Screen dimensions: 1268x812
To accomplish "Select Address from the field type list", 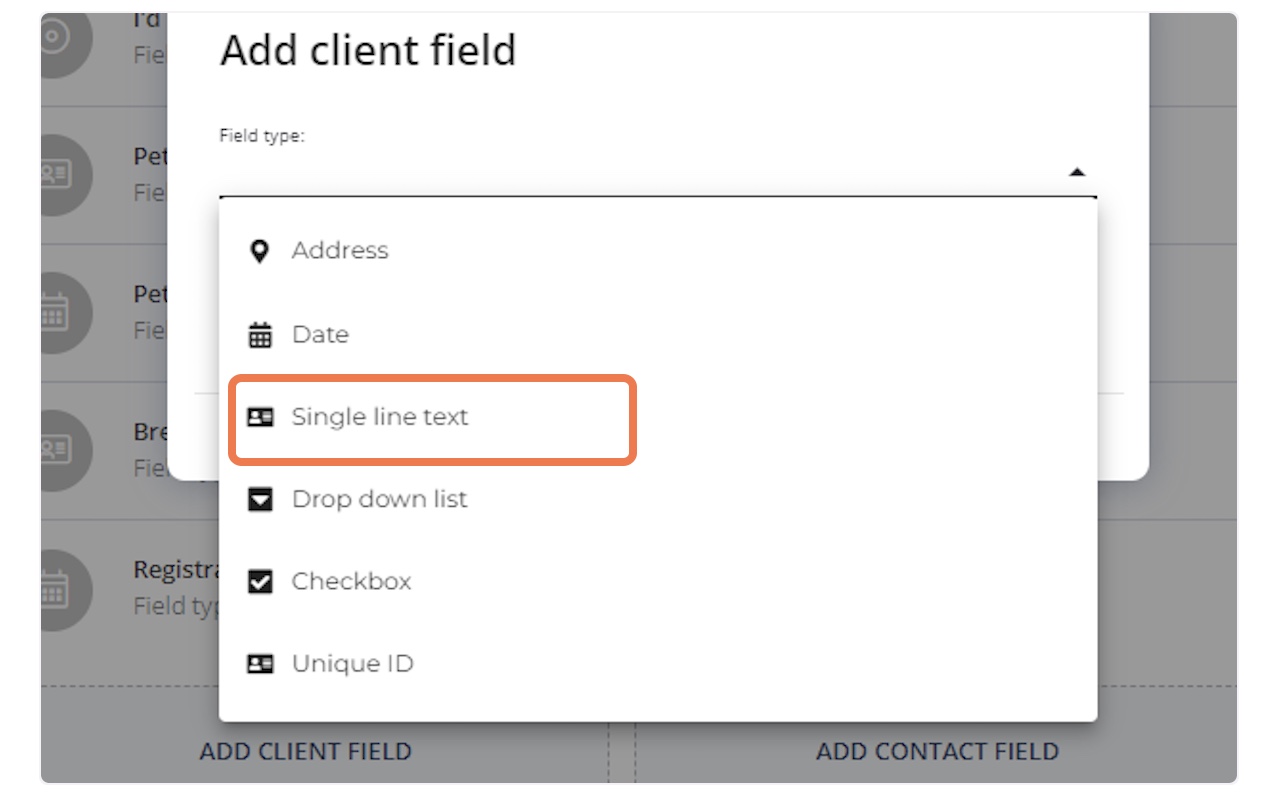I will (x=340, y=250).
